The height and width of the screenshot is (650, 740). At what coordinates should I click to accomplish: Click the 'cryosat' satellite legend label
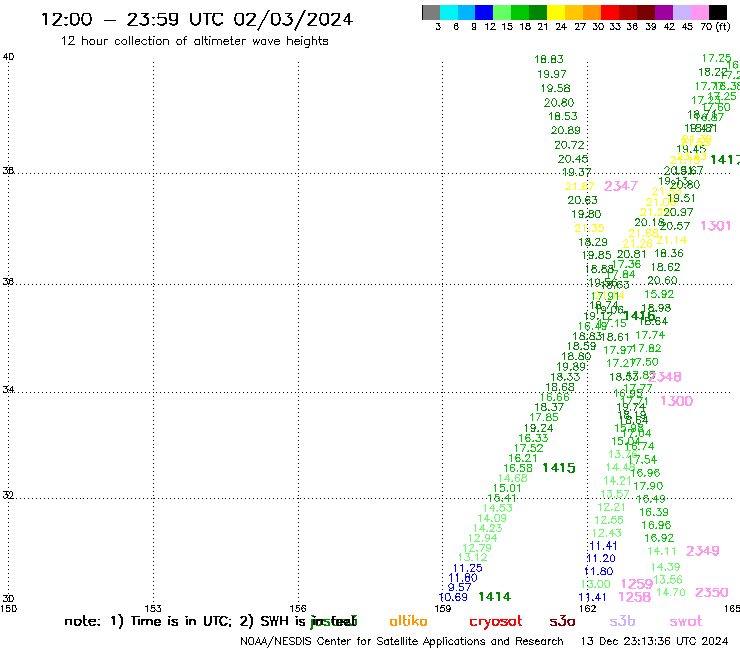(496, 621)
